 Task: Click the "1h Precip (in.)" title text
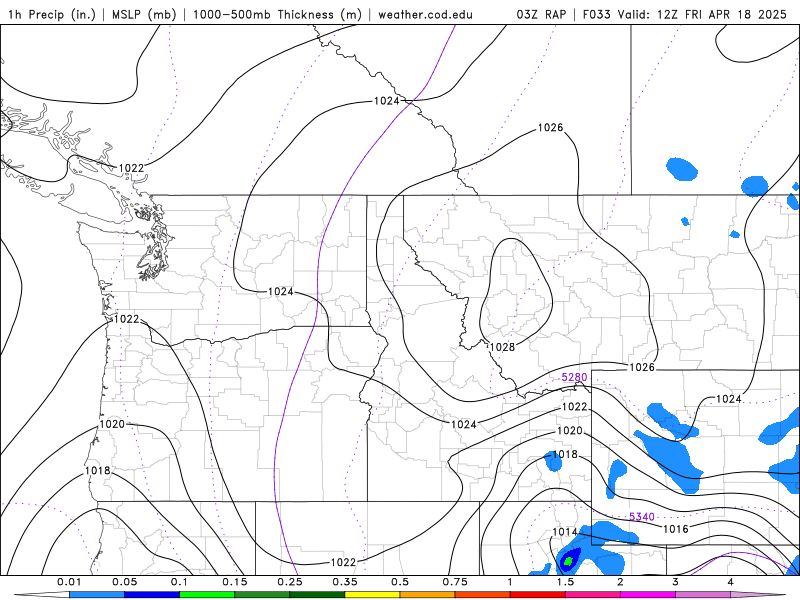pos(52,14)
